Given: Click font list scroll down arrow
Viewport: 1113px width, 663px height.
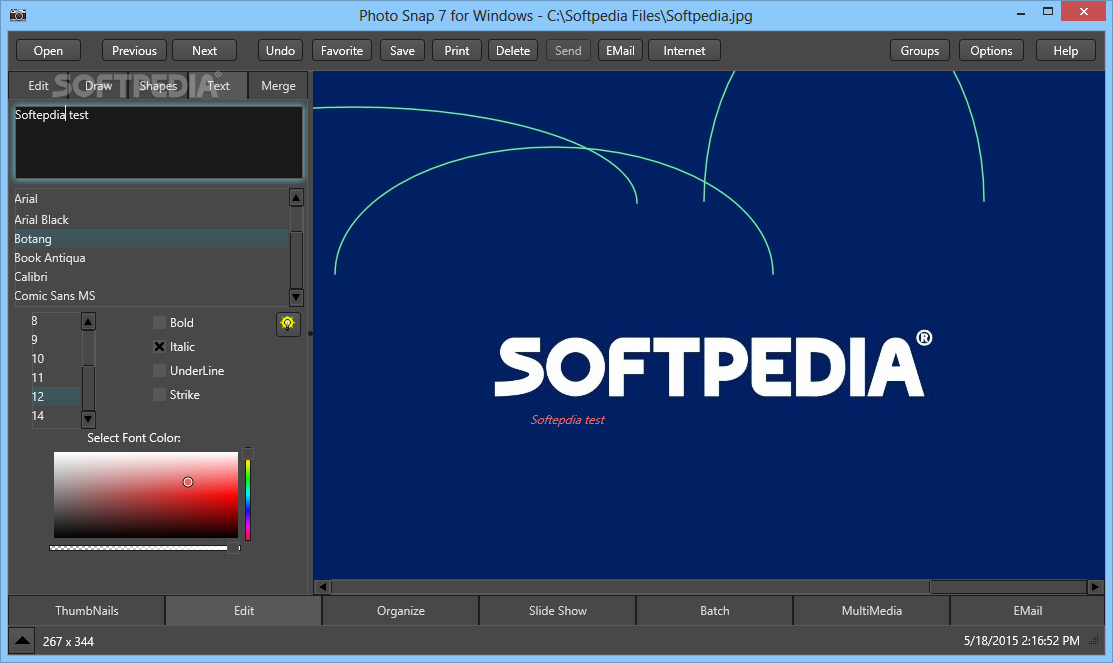Looking at the screenshot, I should [x=297, y=297].
